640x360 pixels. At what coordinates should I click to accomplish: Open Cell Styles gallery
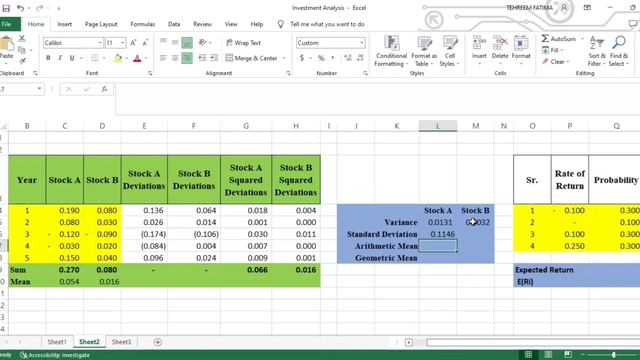(450, 51)
